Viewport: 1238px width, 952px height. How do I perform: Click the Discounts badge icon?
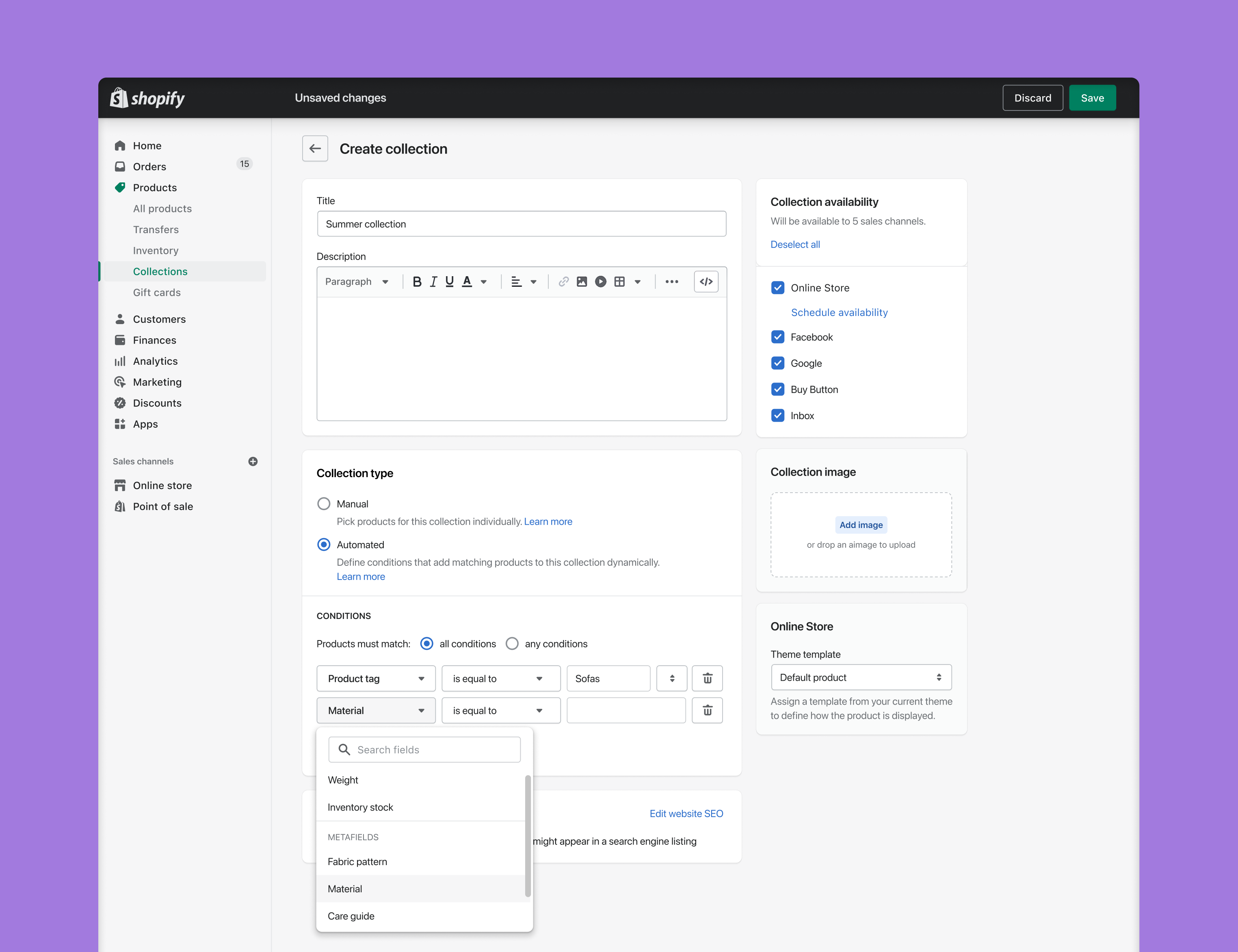(x=119, y=403)
